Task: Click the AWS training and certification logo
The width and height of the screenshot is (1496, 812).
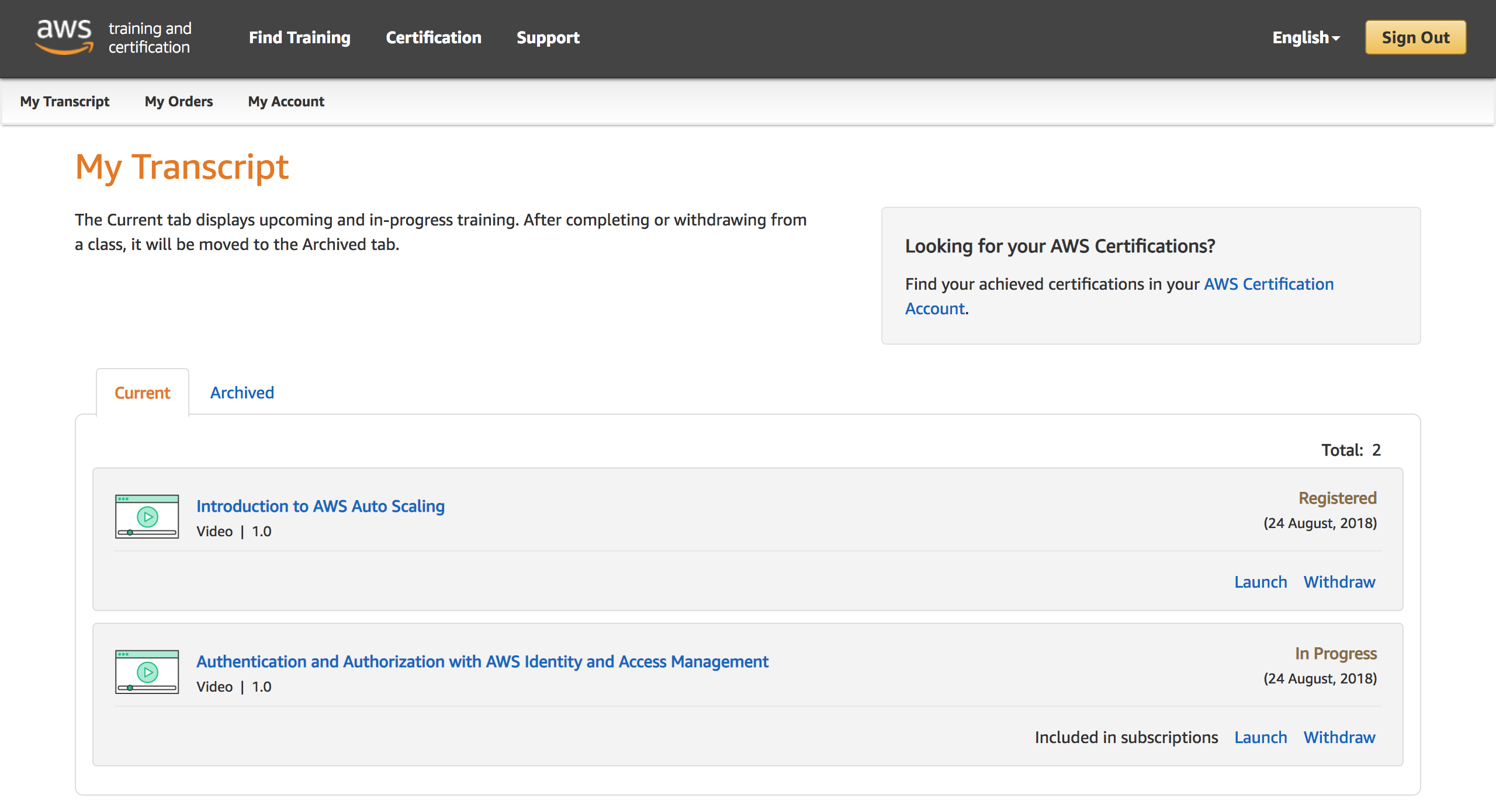Action: click(113, 37)
